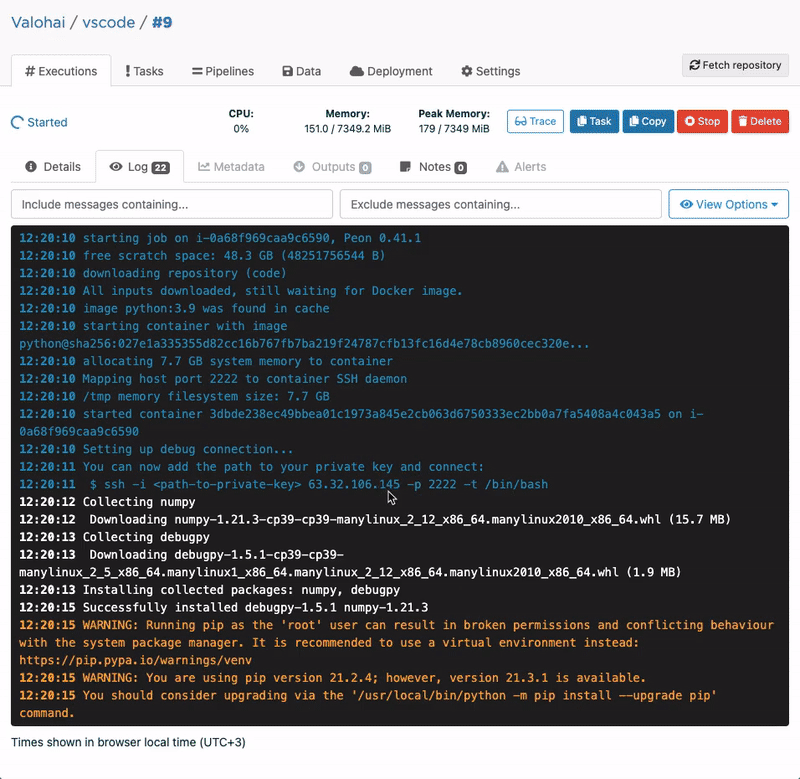Copy this execution
The image size is (800, 779).
647,122
